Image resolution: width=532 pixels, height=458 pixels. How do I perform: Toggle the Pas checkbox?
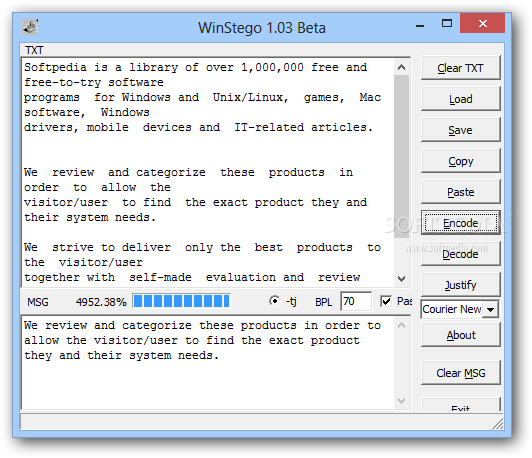pos(386,301)
